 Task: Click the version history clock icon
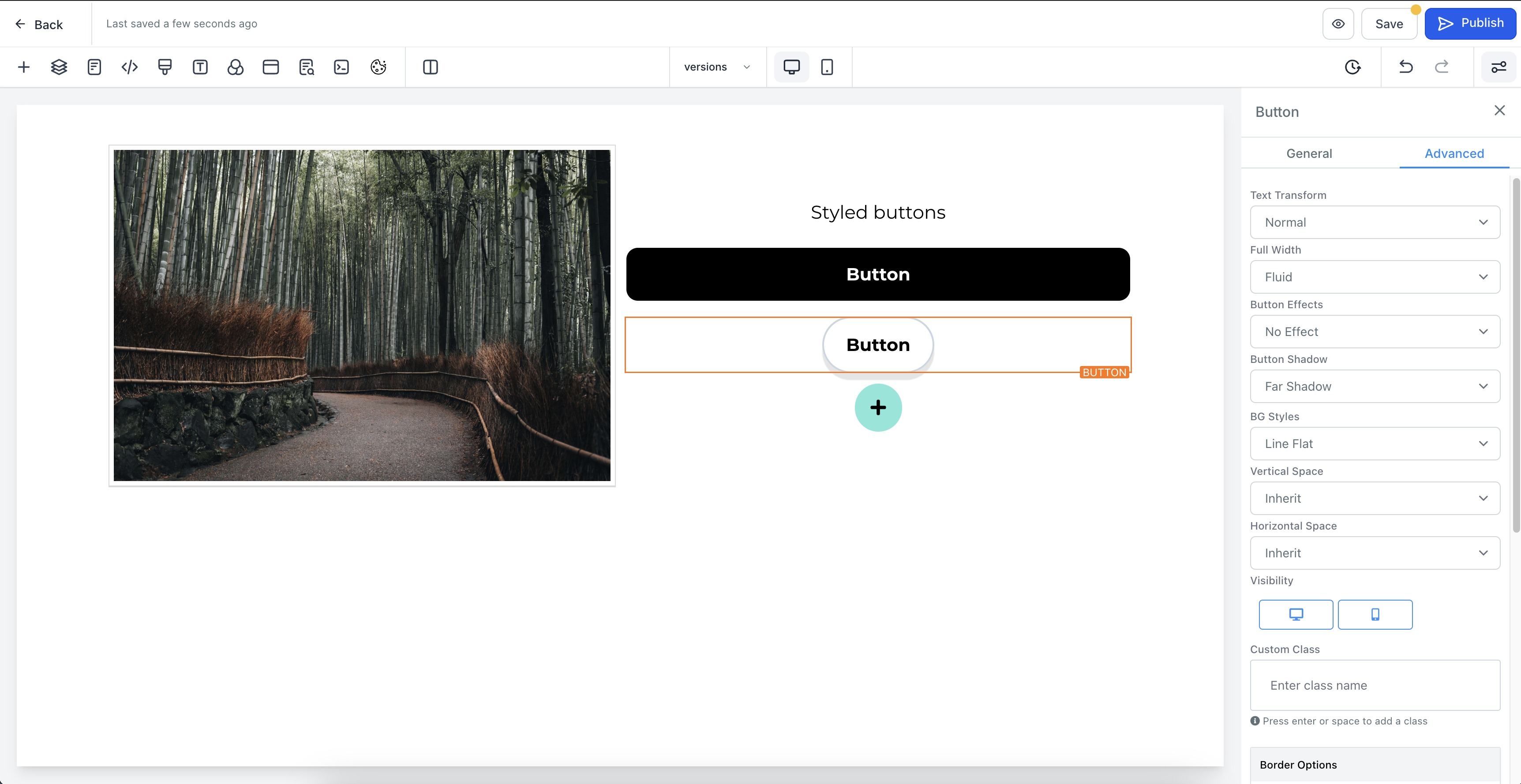(1353, 67)
